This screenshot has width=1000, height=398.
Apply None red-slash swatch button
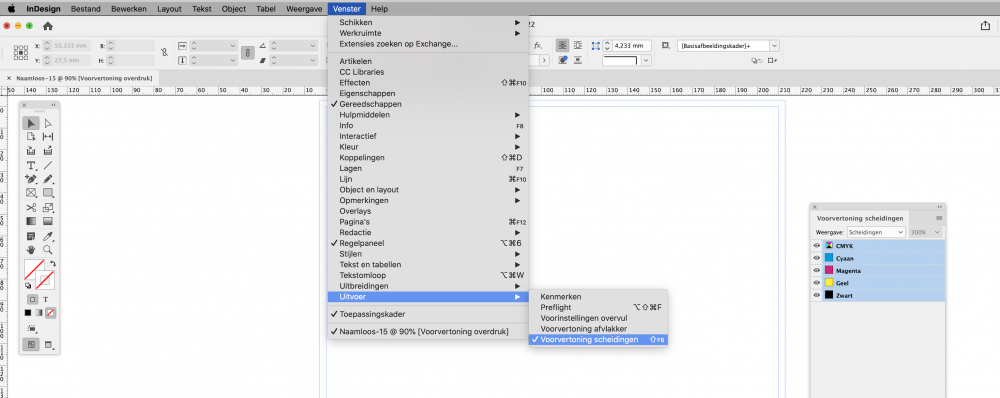(x=50, y=313)
